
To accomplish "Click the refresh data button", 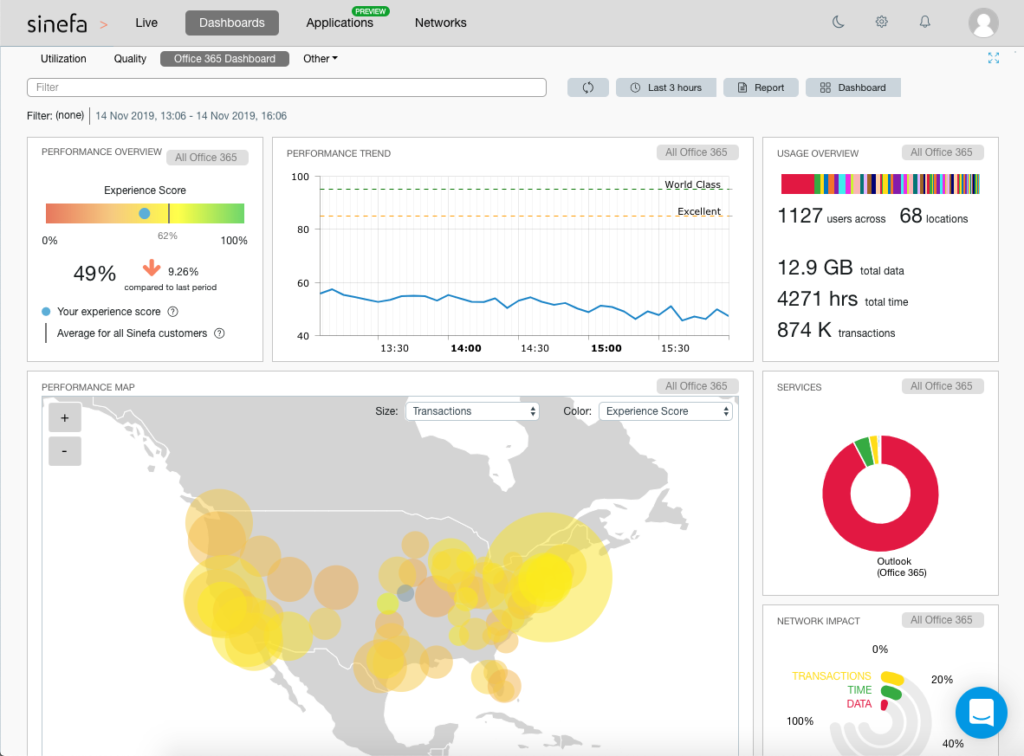I will tap(588, 87).
